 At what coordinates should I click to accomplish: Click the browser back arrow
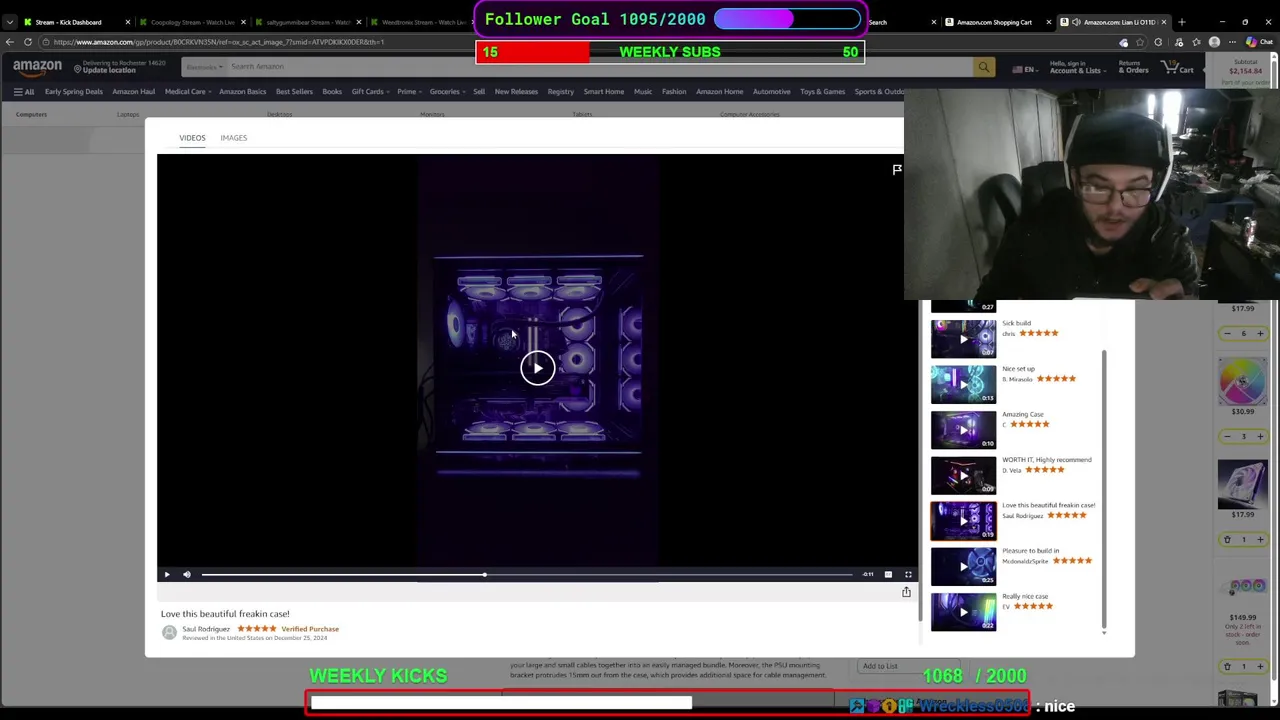coord(10,42)
